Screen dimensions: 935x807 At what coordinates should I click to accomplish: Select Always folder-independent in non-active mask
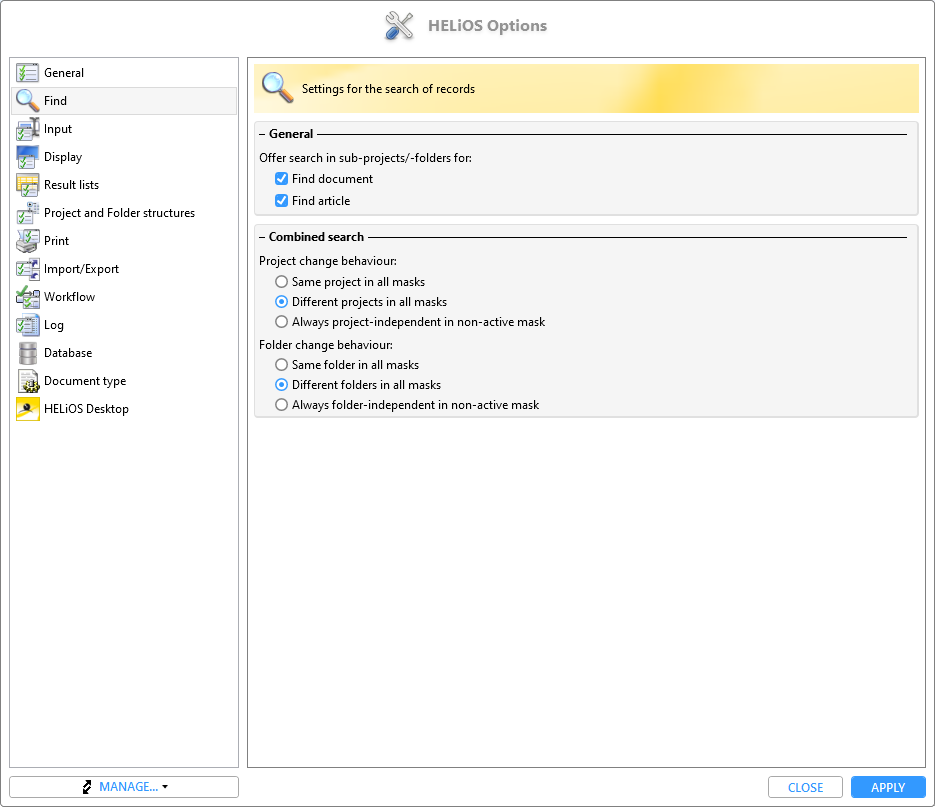point(281,405)
